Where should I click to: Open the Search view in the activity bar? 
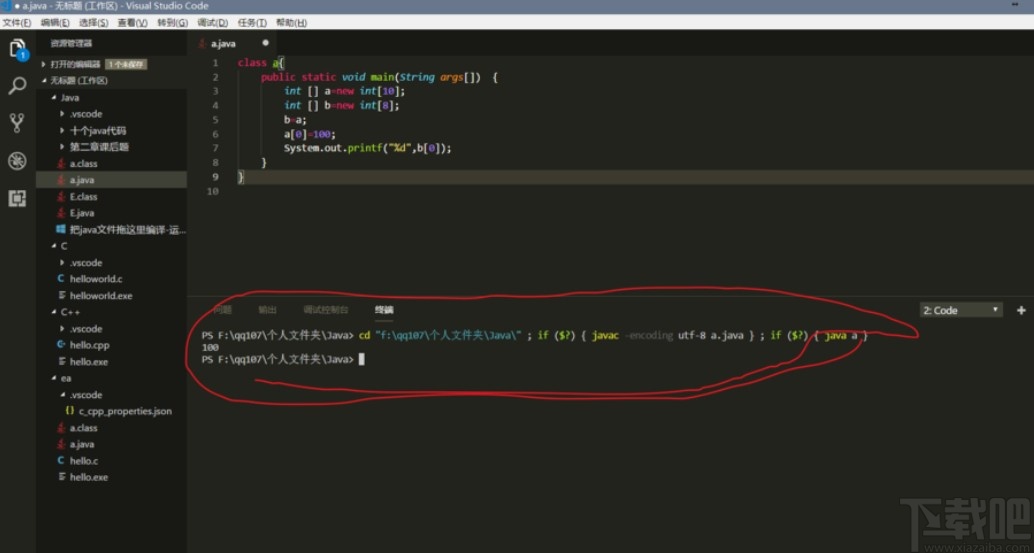tap(18, 85)
